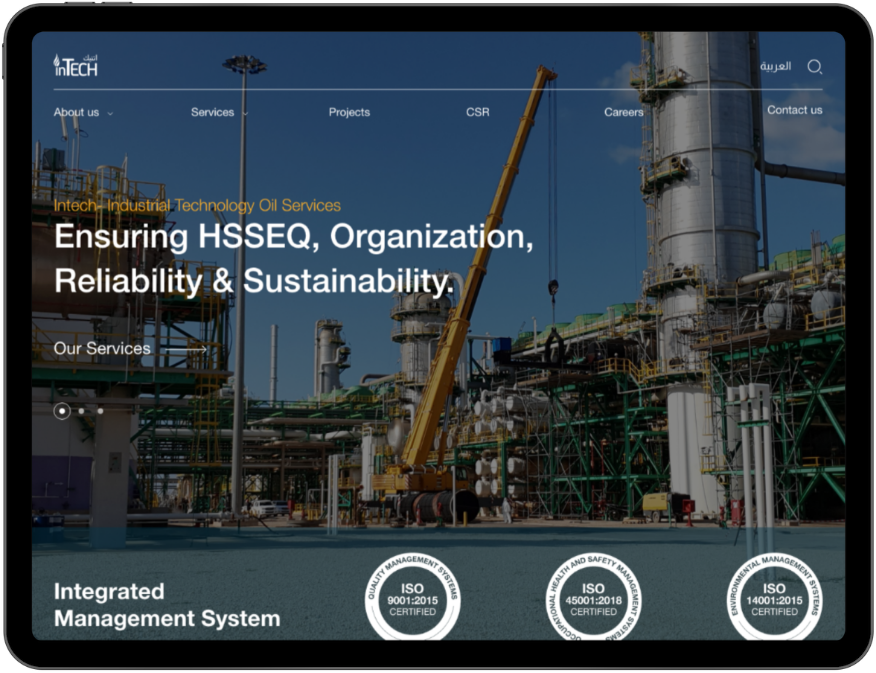Click the inTECH logo
Image resolution: width=876 pixels, height=673 pixels.
(x=76, y=66)
